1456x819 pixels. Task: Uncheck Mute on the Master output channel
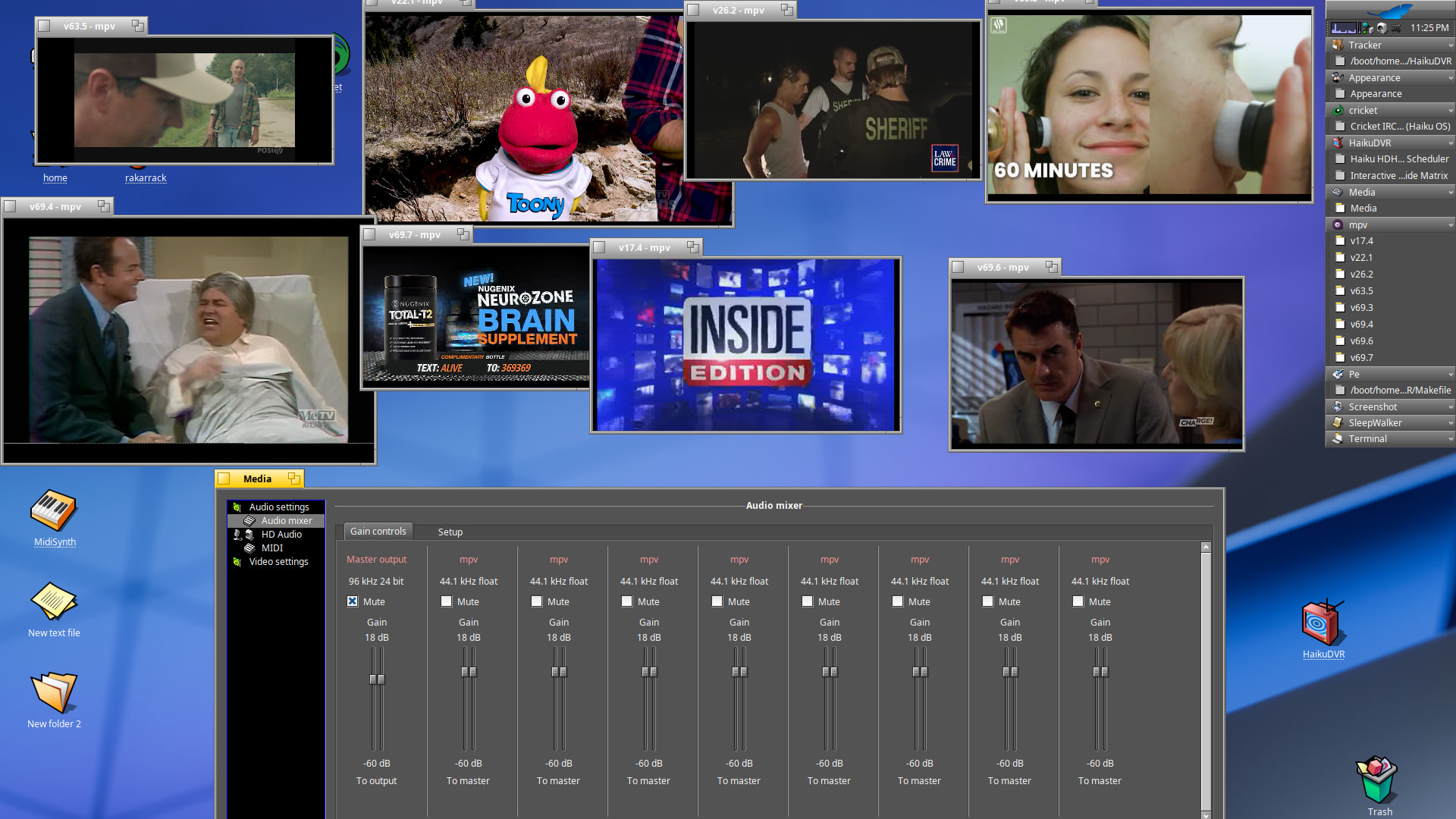click(353, 601)
